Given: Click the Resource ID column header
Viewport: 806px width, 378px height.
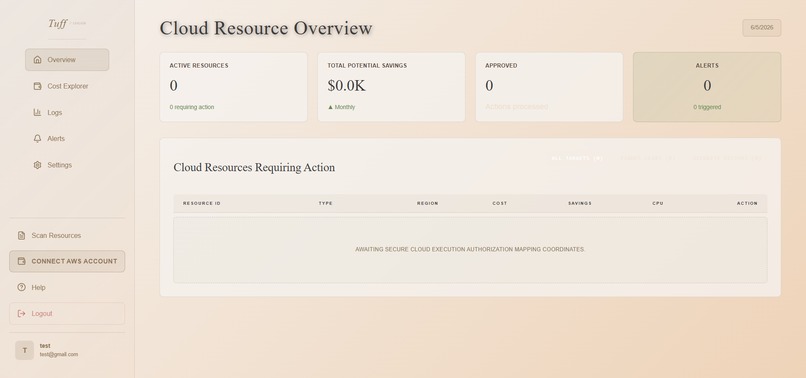Looking at the screenshot, I should tap(202, 204).
